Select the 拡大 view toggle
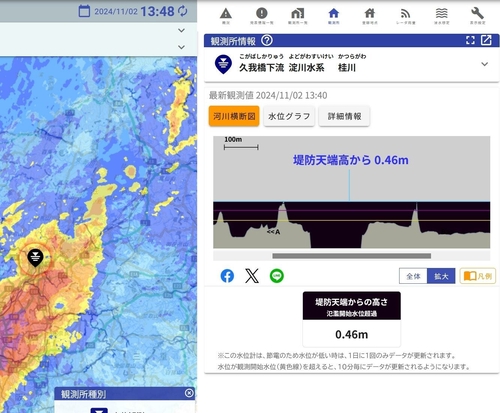Image resolution: width=500 pixels, height=413 pixels. pyautogui.click(x=441, y=276)
